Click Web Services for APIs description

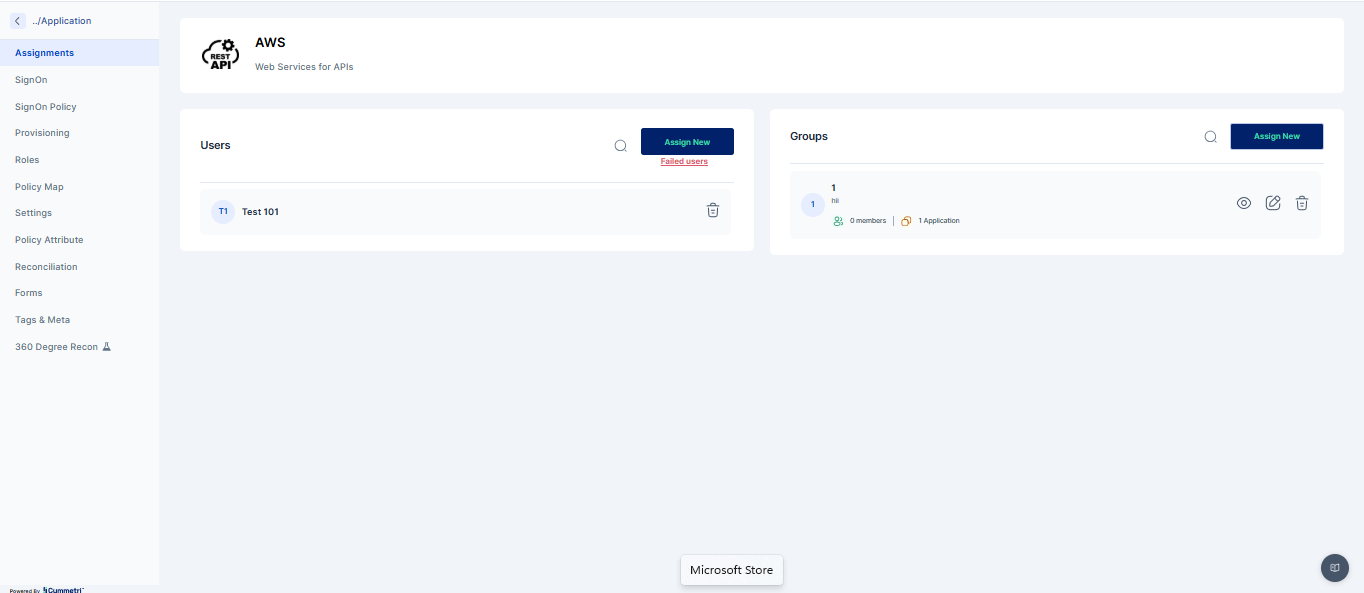click(304, 67)
